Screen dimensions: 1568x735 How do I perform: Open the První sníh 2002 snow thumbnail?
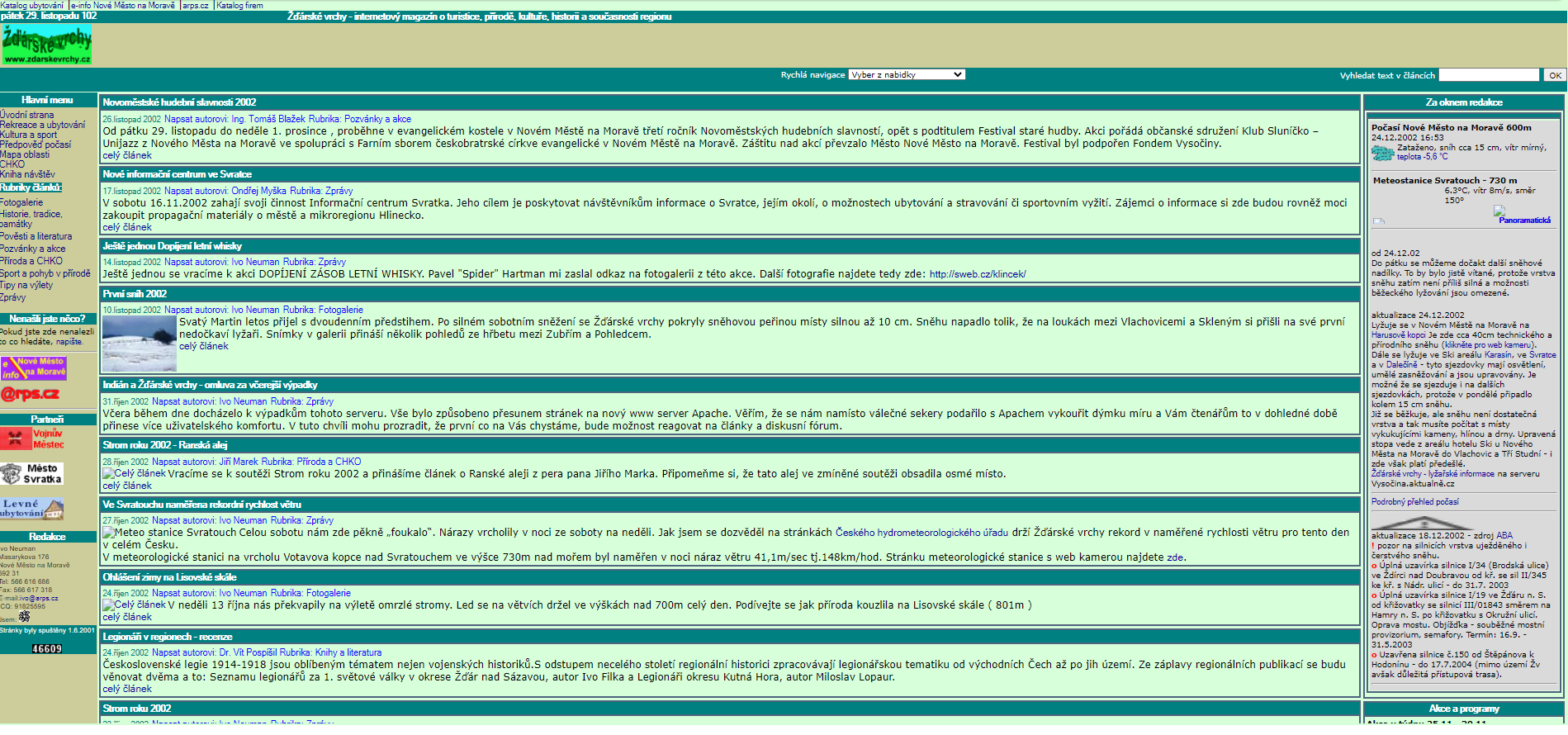140,344
